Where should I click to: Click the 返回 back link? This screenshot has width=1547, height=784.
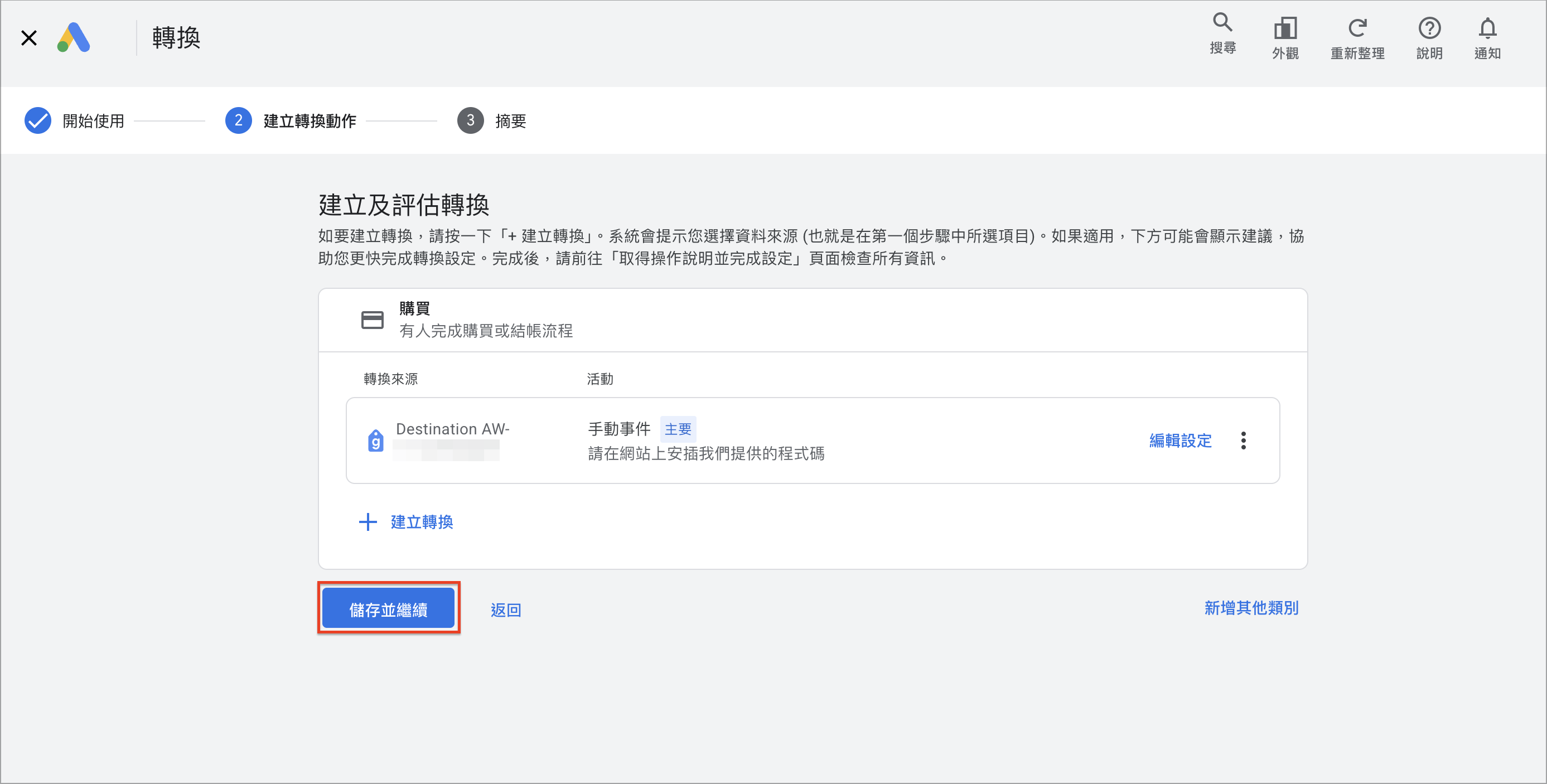[506, 609]
